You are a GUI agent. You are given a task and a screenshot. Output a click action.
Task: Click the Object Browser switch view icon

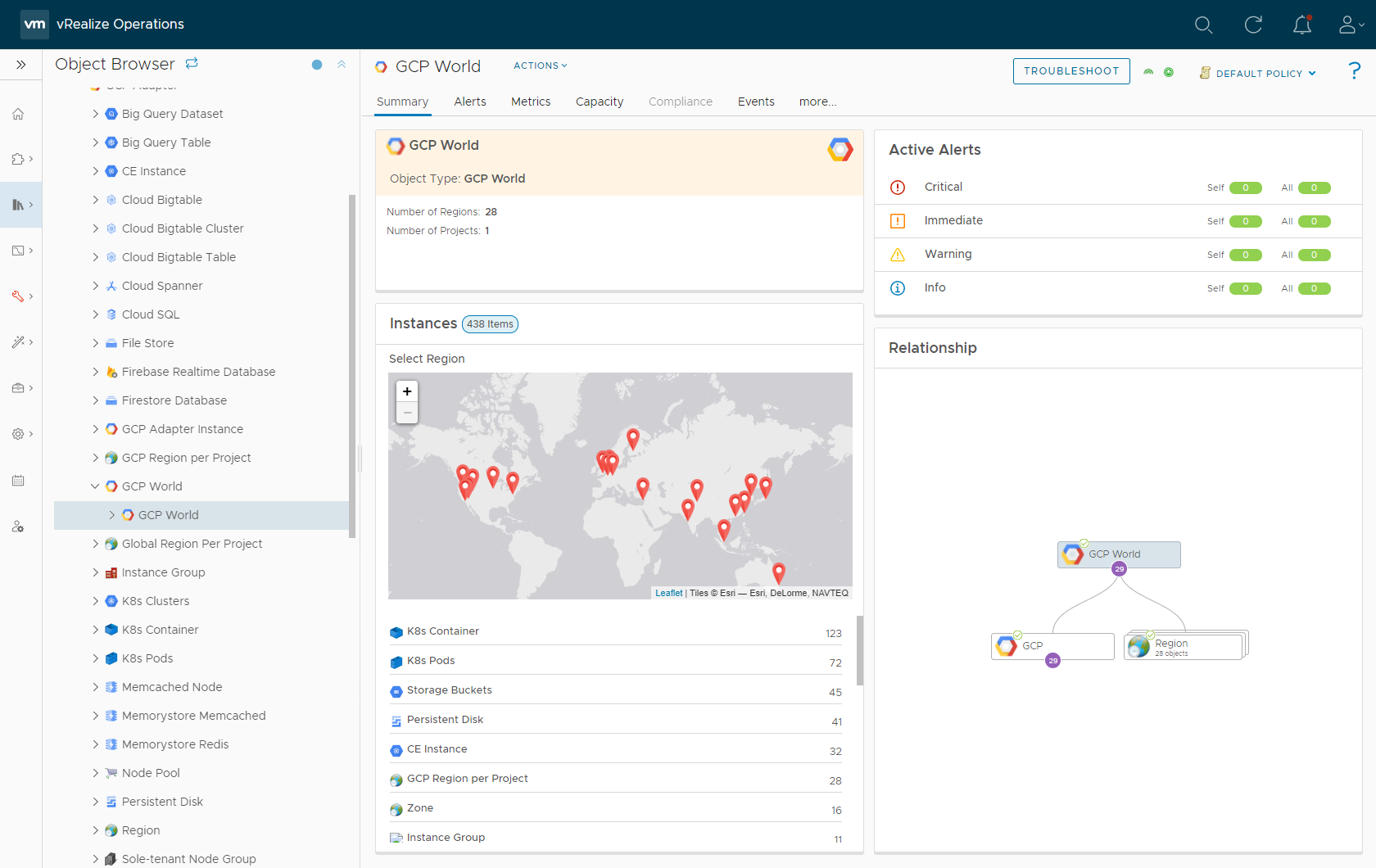192,64
